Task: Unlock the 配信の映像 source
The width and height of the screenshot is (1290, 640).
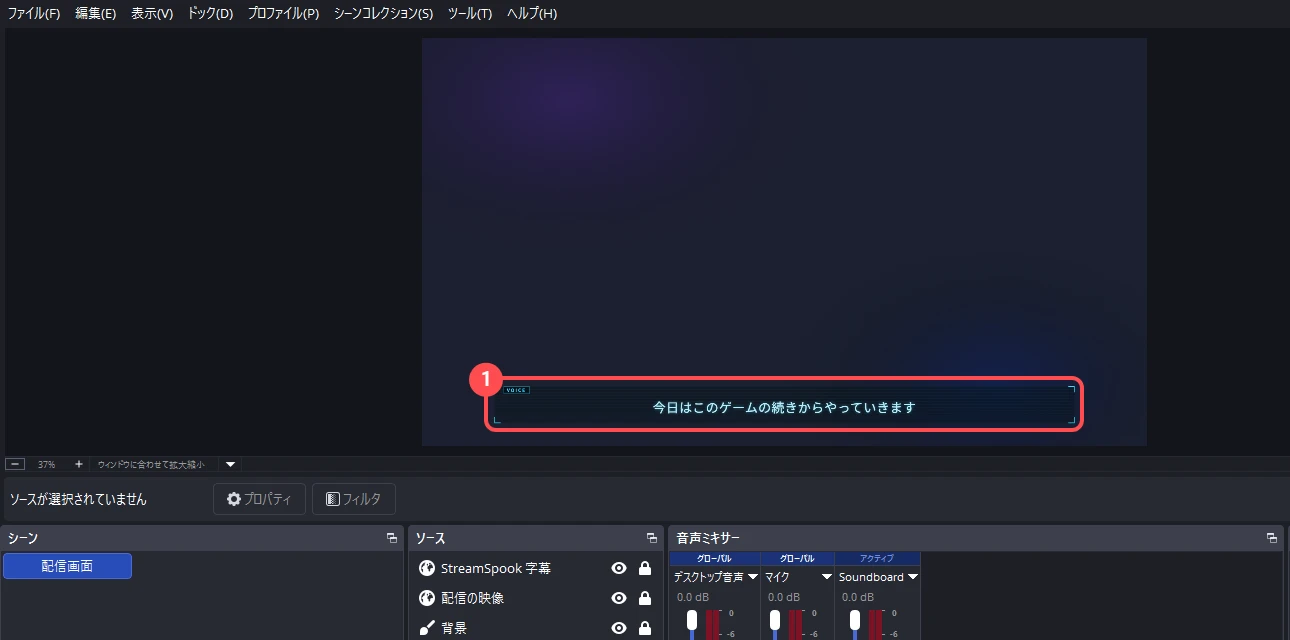Action: coord(645,598)
